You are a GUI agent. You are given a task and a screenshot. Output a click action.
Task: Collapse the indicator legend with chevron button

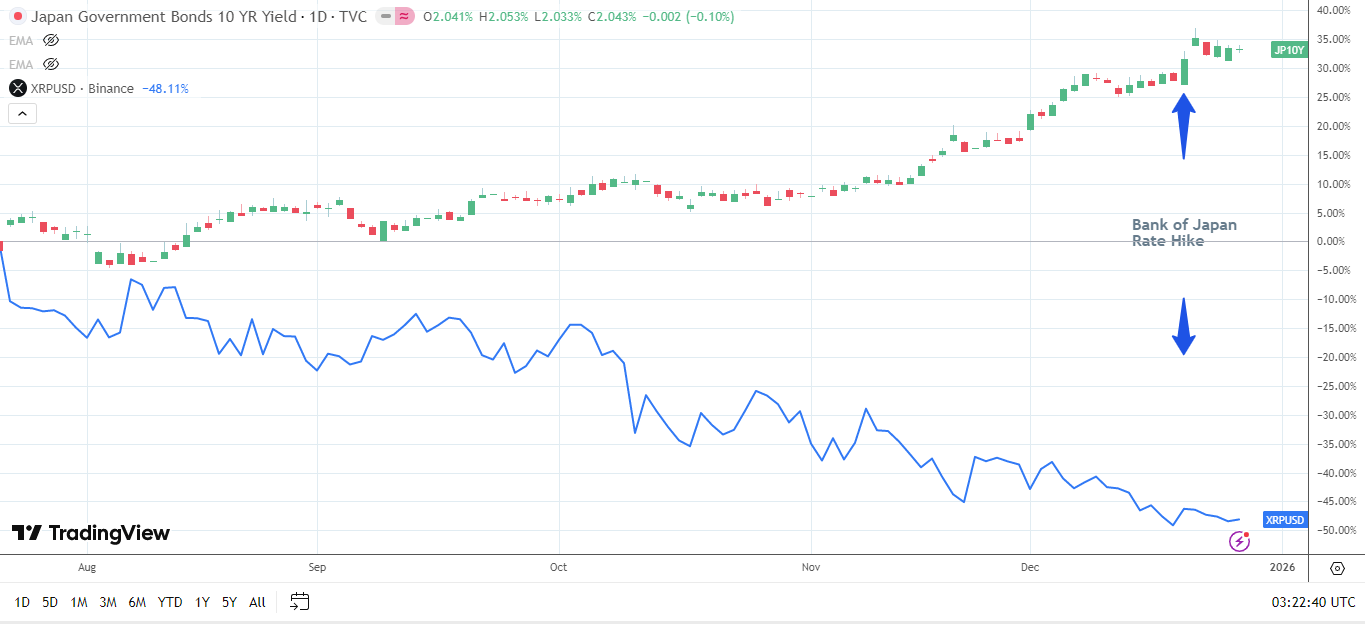coord(23,113)
